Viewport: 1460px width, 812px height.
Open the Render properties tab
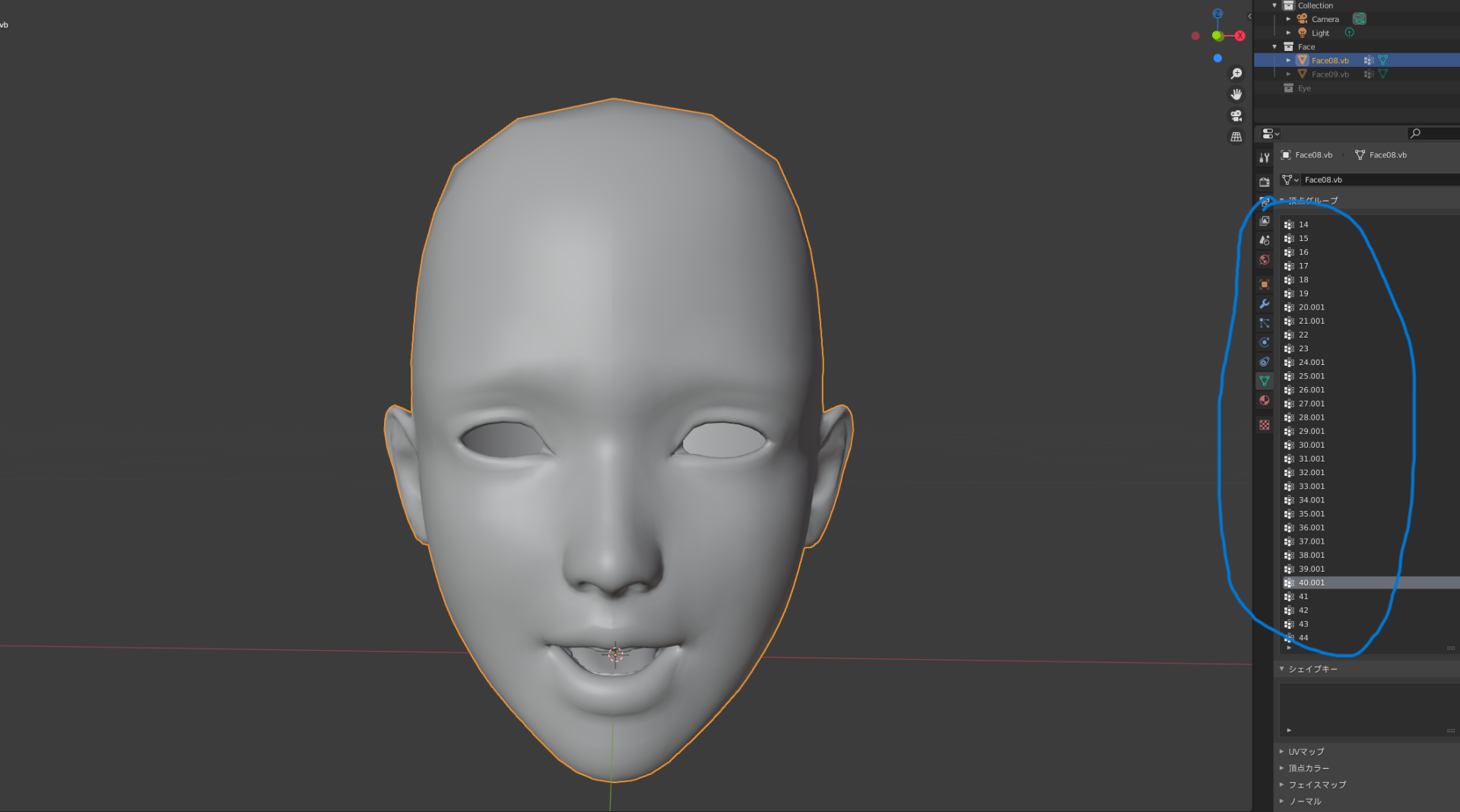(x=1265, y=182)
